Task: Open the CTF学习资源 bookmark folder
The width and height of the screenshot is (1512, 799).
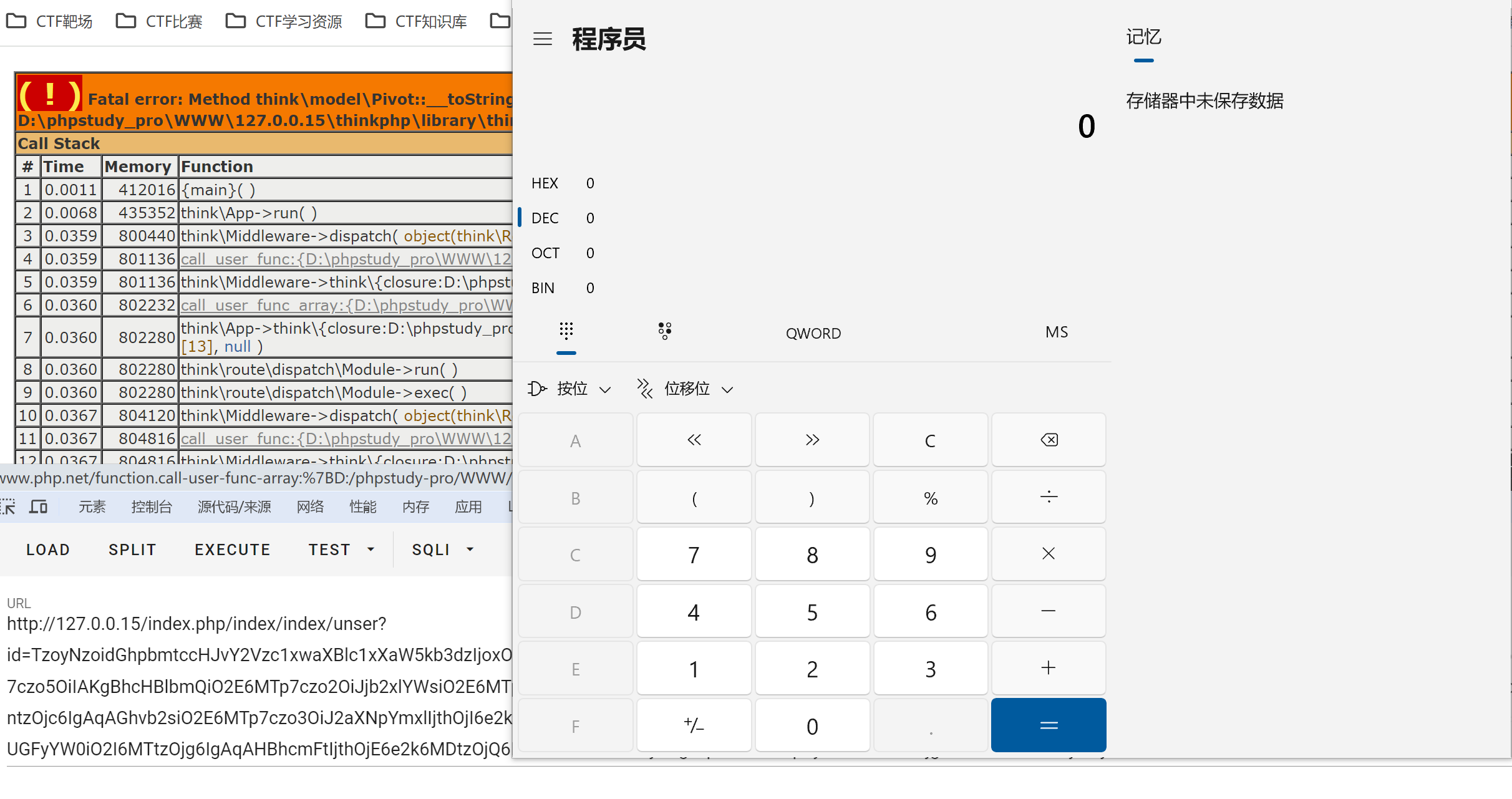Action: tap(284, 21)
